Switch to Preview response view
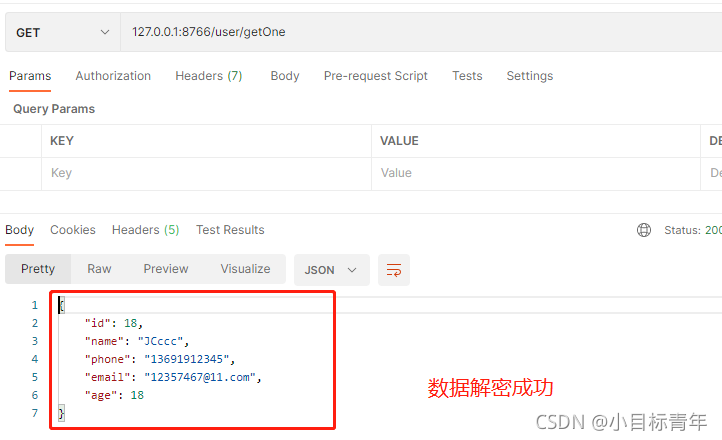This screenshot has width=722, height=440. [x=166, y=269]
